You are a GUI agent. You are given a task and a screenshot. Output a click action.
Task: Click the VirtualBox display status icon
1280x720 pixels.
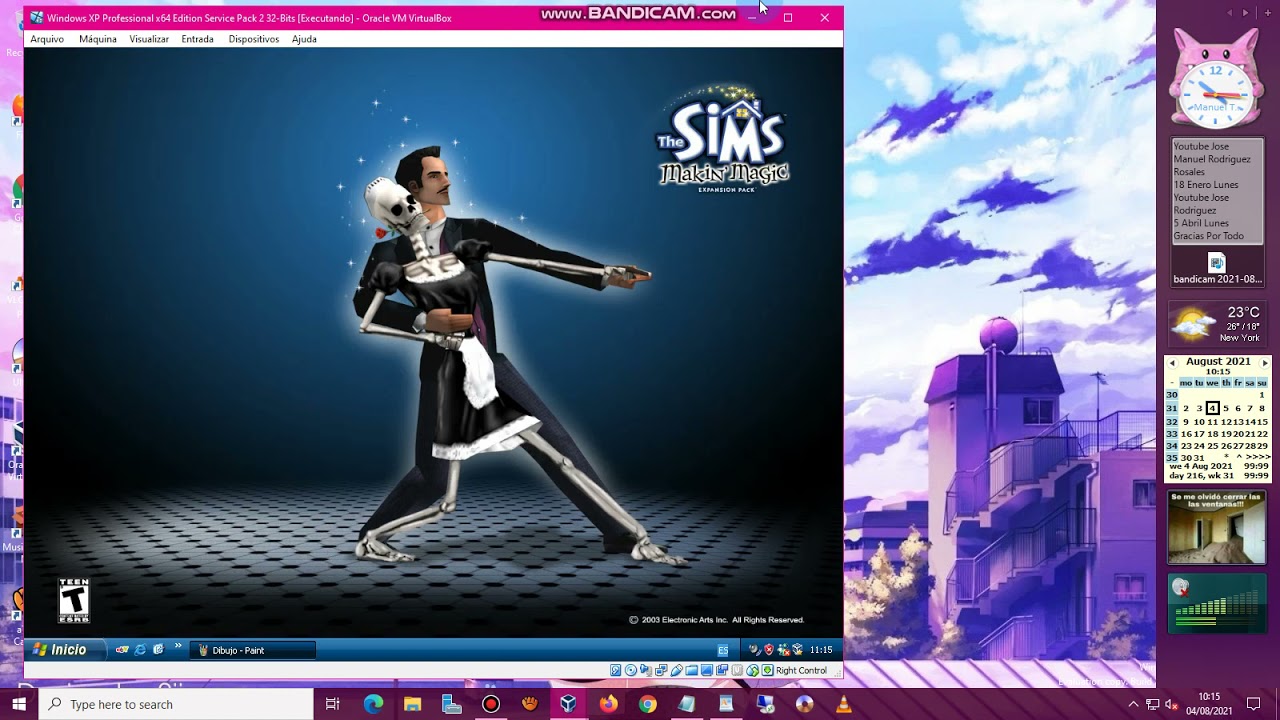707,670
